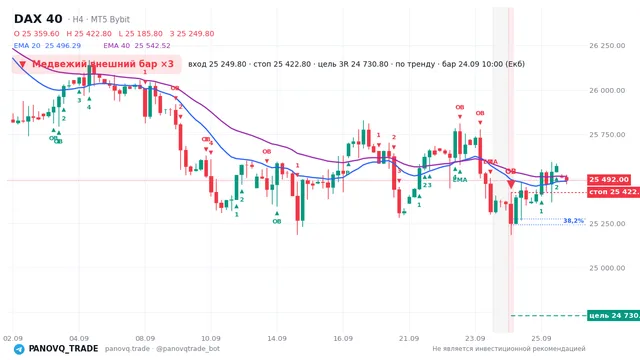Click the blue "38,2%" retracement label

click(x=573, y=221)
